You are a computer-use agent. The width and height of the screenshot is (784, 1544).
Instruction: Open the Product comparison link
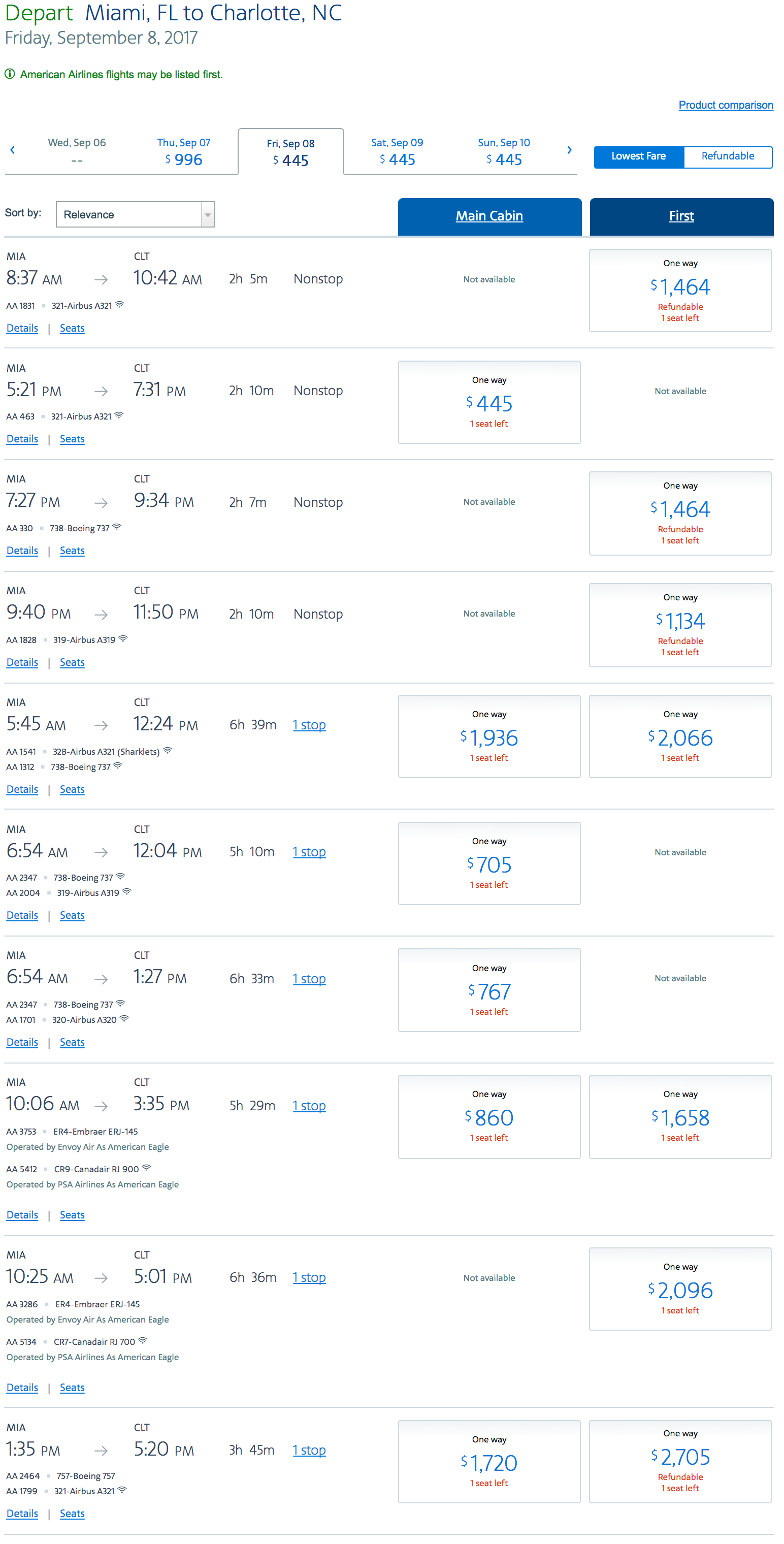coord(725,105)
